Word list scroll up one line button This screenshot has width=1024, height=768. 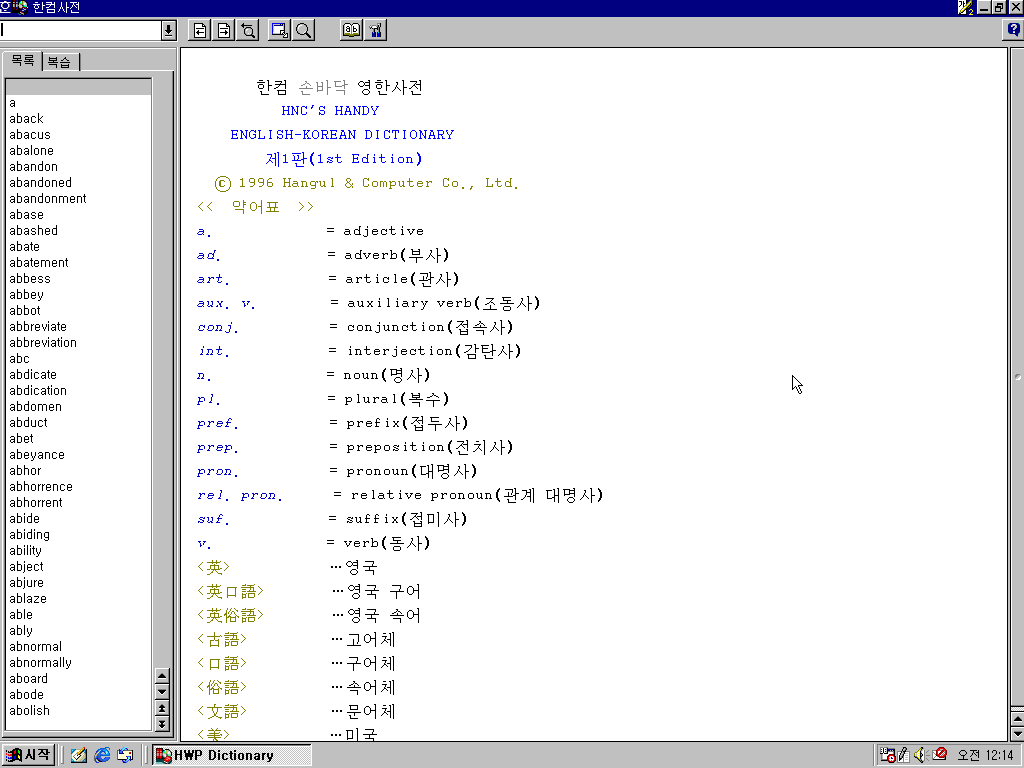(162, 675)
